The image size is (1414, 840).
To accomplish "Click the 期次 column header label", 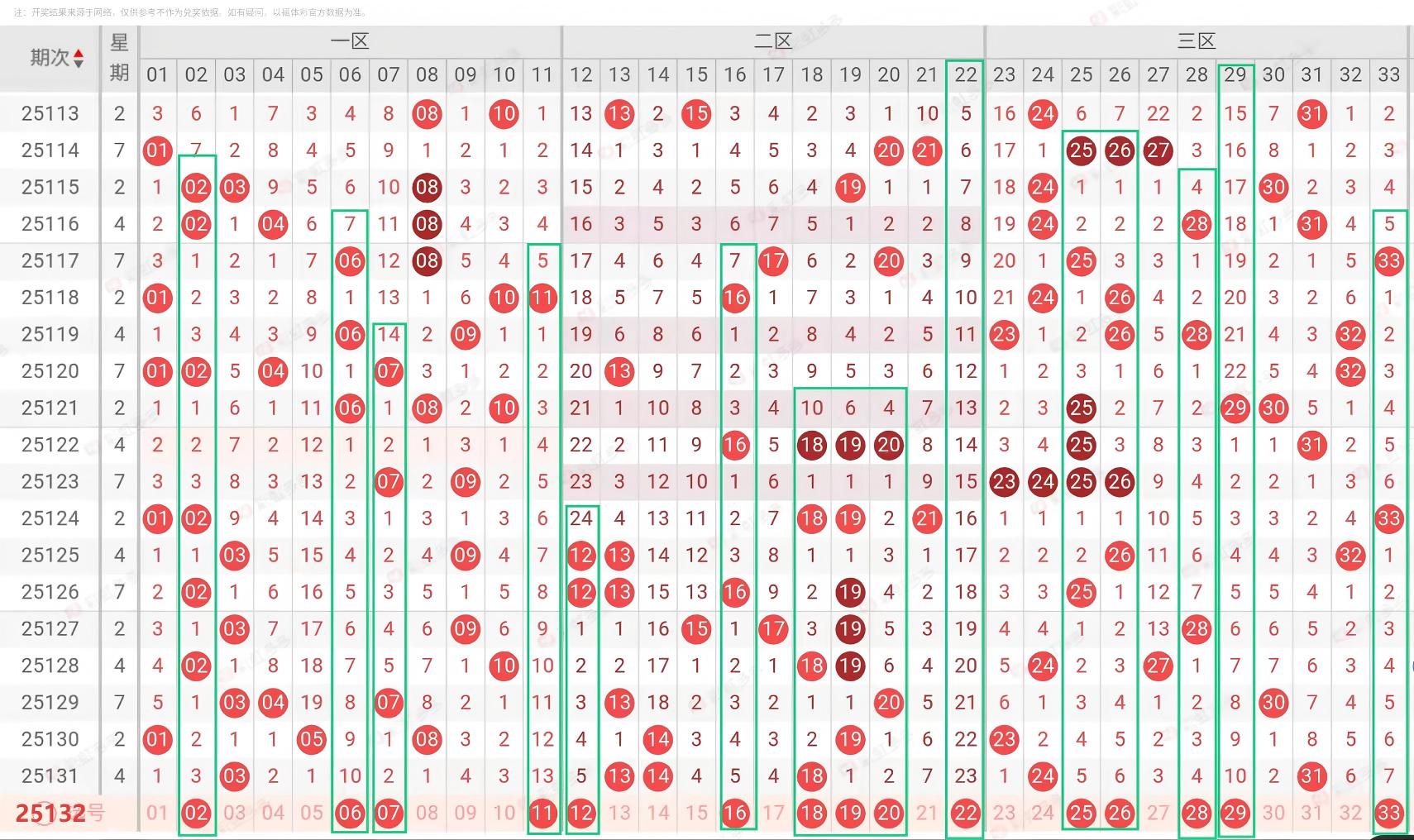I will [x=50, y=58].
